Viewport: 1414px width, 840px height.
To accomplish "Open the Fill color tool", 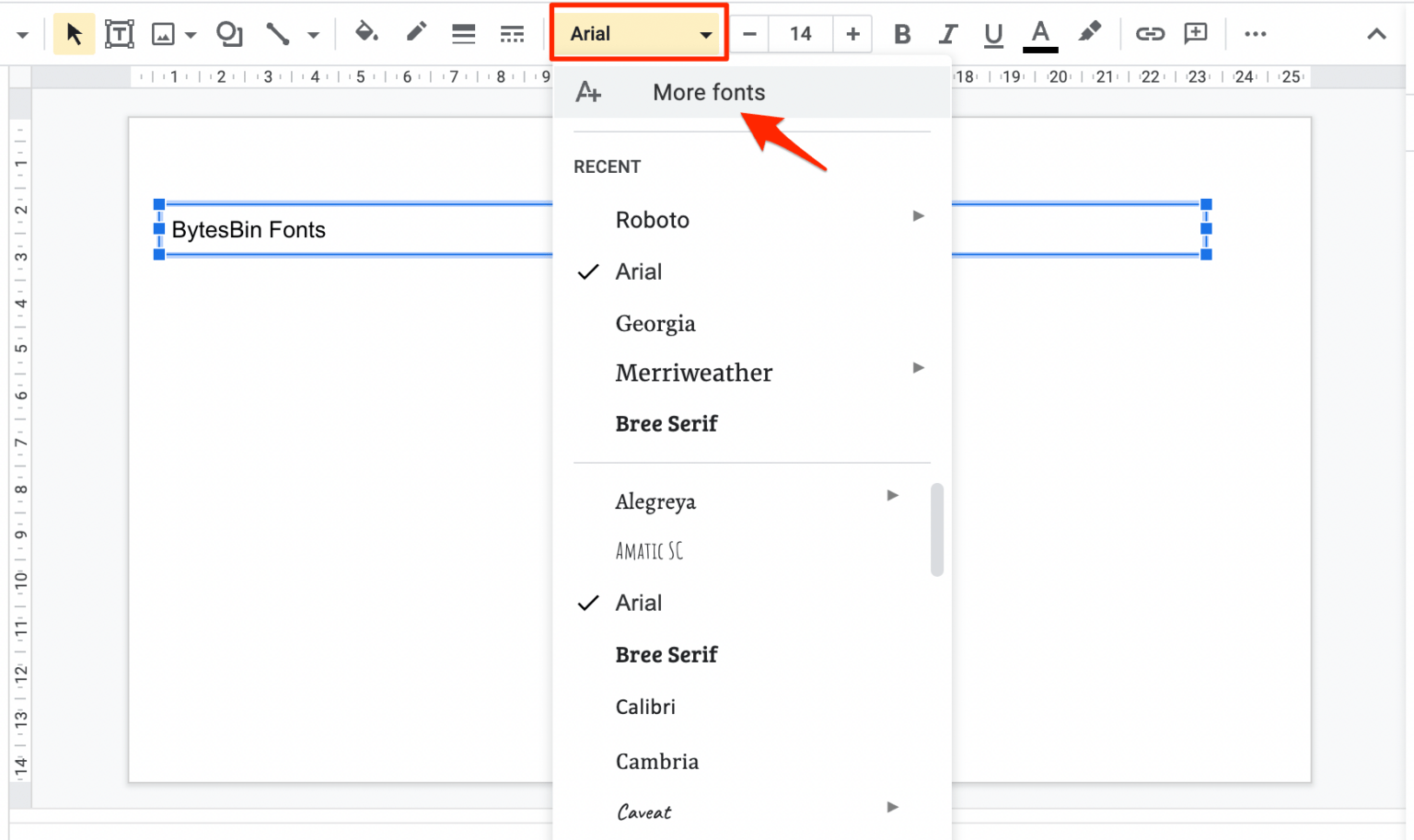I will tap(366, 33).
